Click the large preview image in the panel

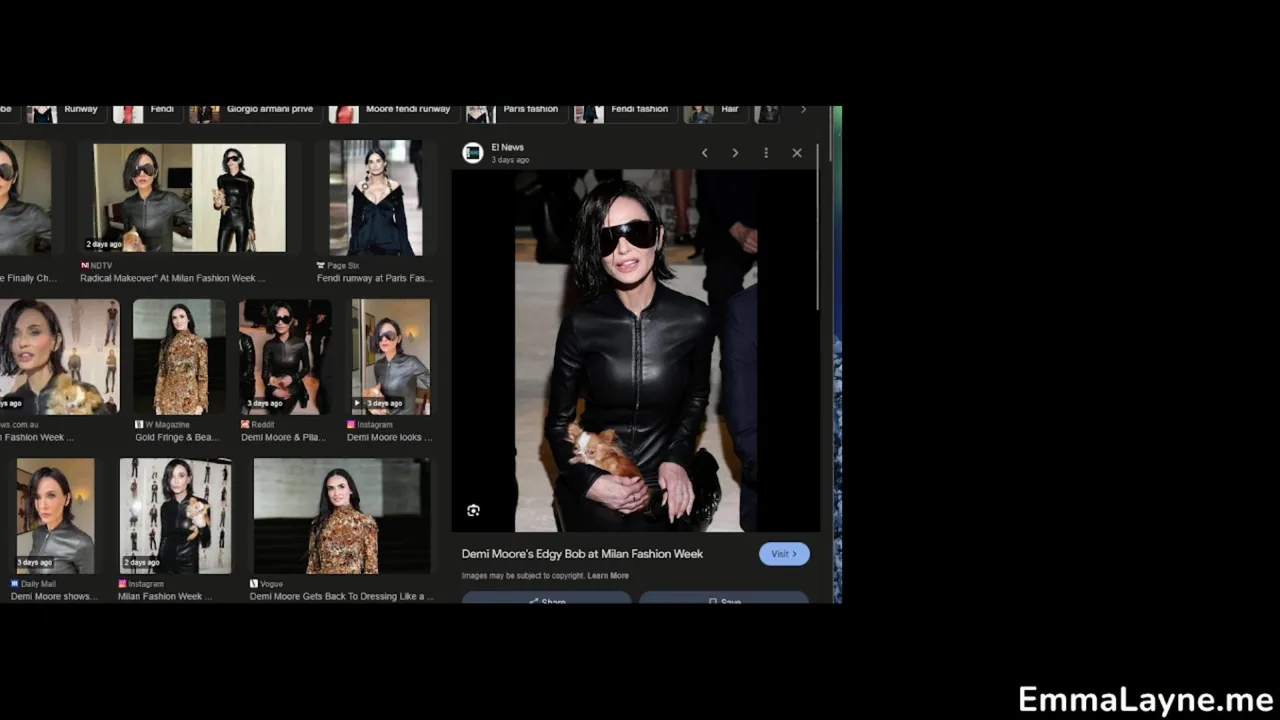point(636,350)
